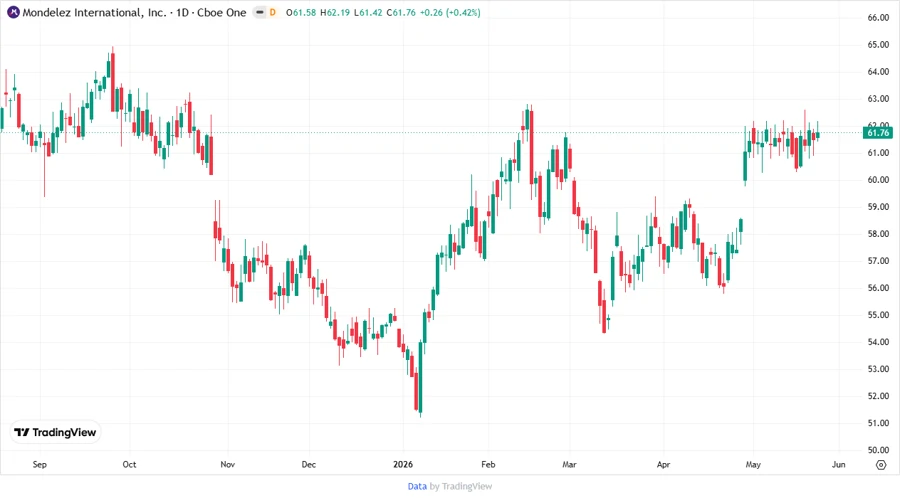Click the +0.26 (+0.42%) change value
900x498 pixels.
[450, 13]
